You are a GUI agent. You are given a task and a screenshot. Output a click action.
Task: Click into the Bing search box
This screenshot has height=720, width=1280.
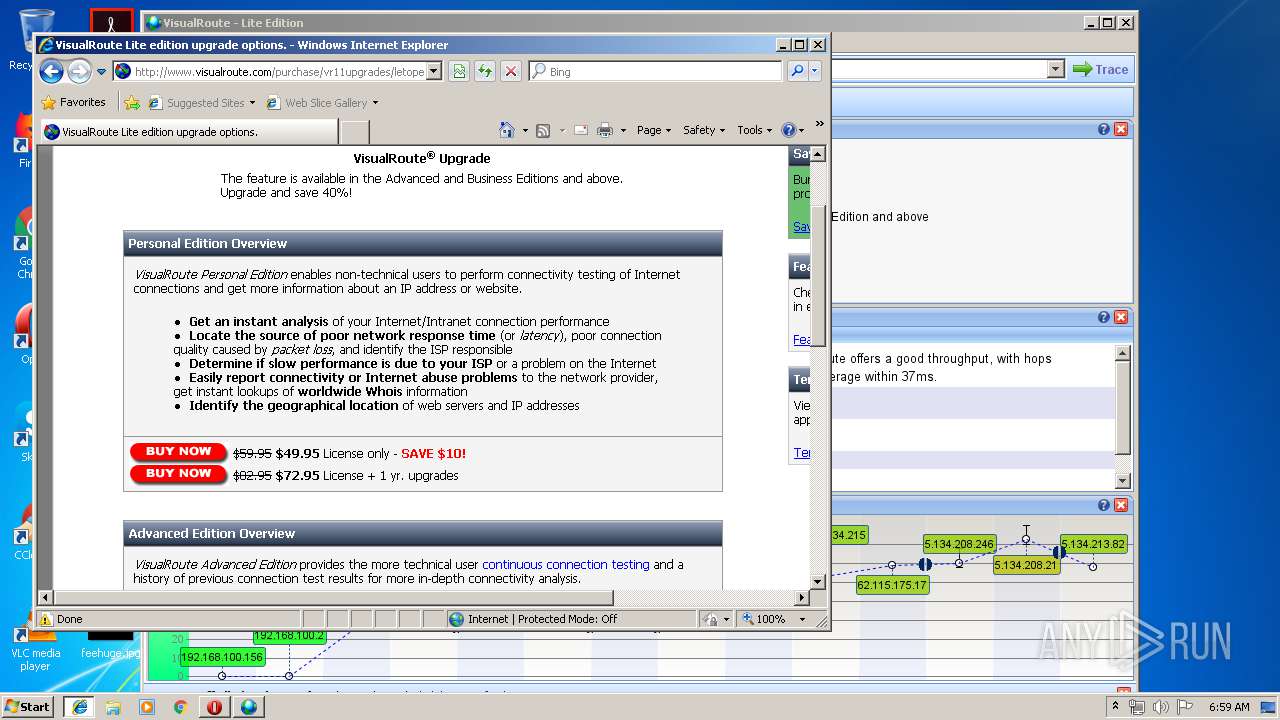tap(655, 71)
